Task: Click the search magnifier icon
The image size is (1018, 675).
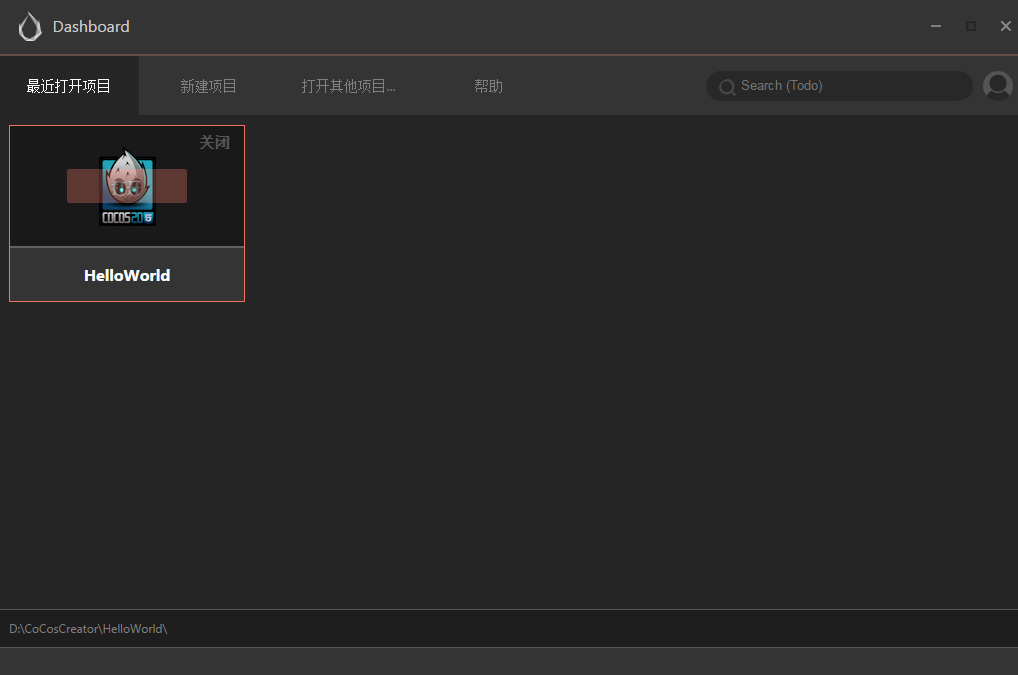Action: point(727,86)
